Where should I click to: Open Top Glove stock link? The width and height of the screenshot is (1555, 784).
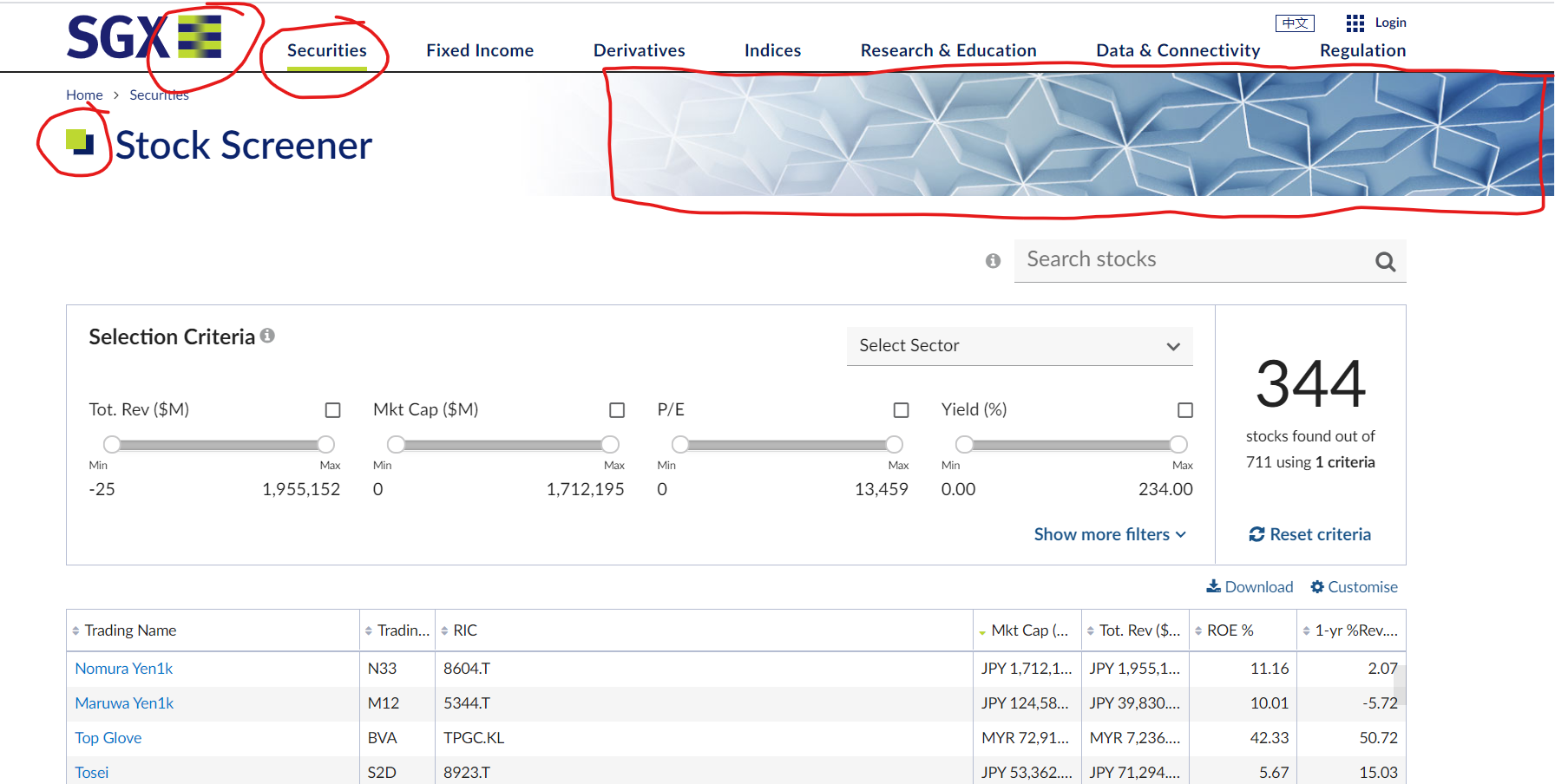point(108,738)
